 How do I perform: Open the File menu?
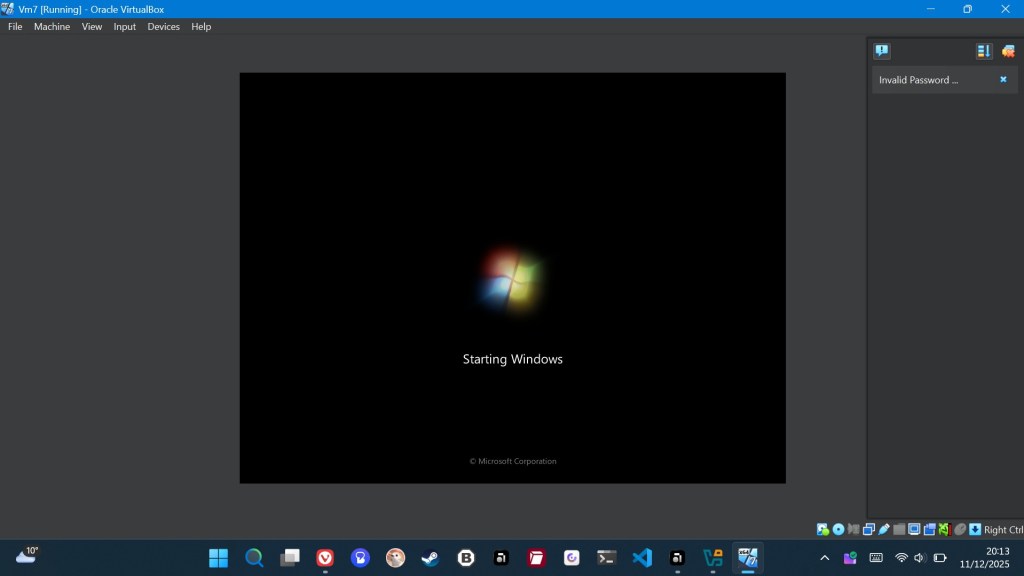pos(15,27)
